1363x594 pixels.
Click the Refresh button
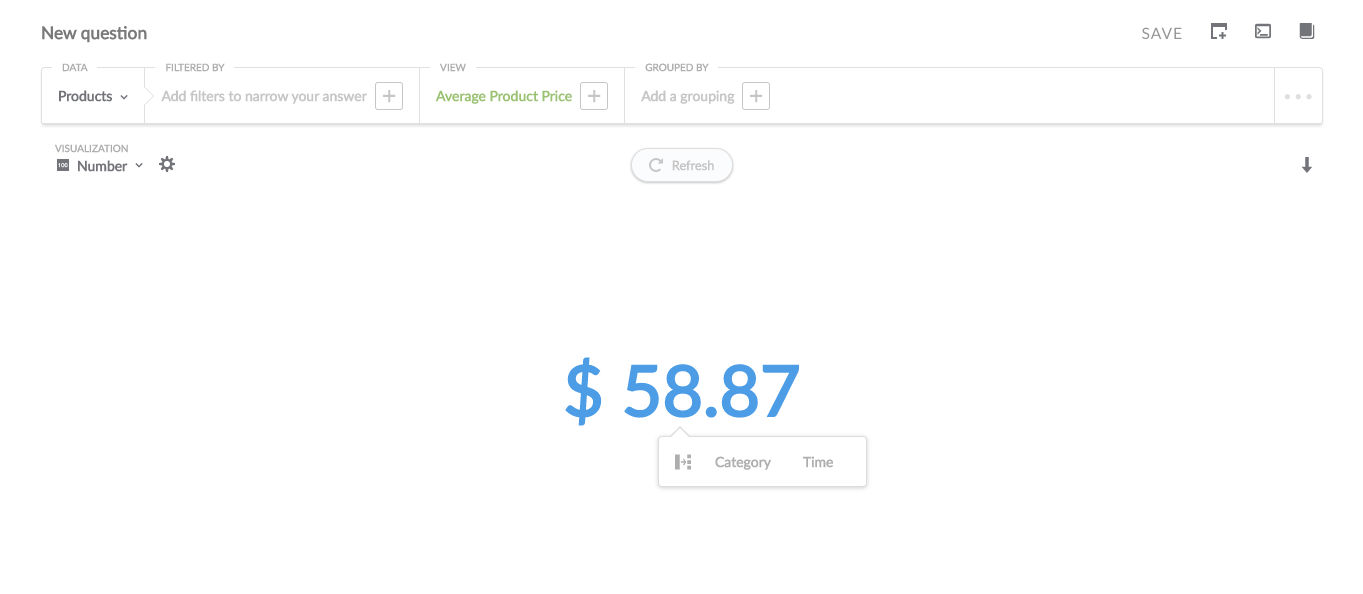(682, 165)
